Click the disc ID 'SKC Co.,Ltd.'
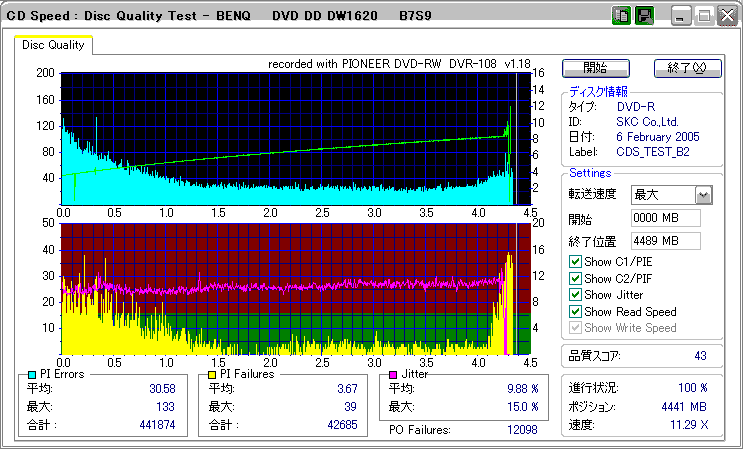The width and height of the screenshot is (743, 449). [x=648, y=121]
